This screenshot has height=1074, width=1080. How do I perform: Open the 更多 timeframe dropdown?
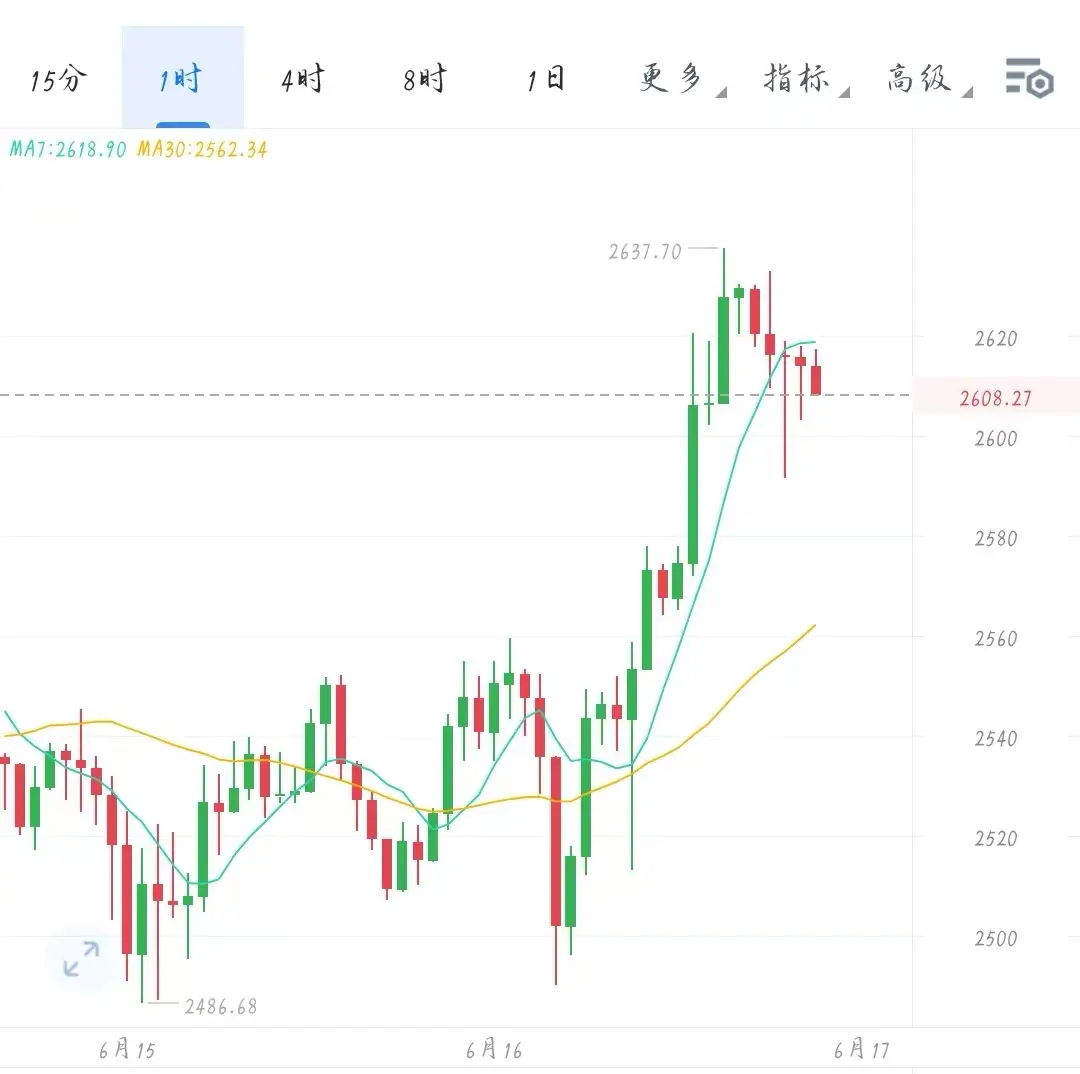[682, 79]
